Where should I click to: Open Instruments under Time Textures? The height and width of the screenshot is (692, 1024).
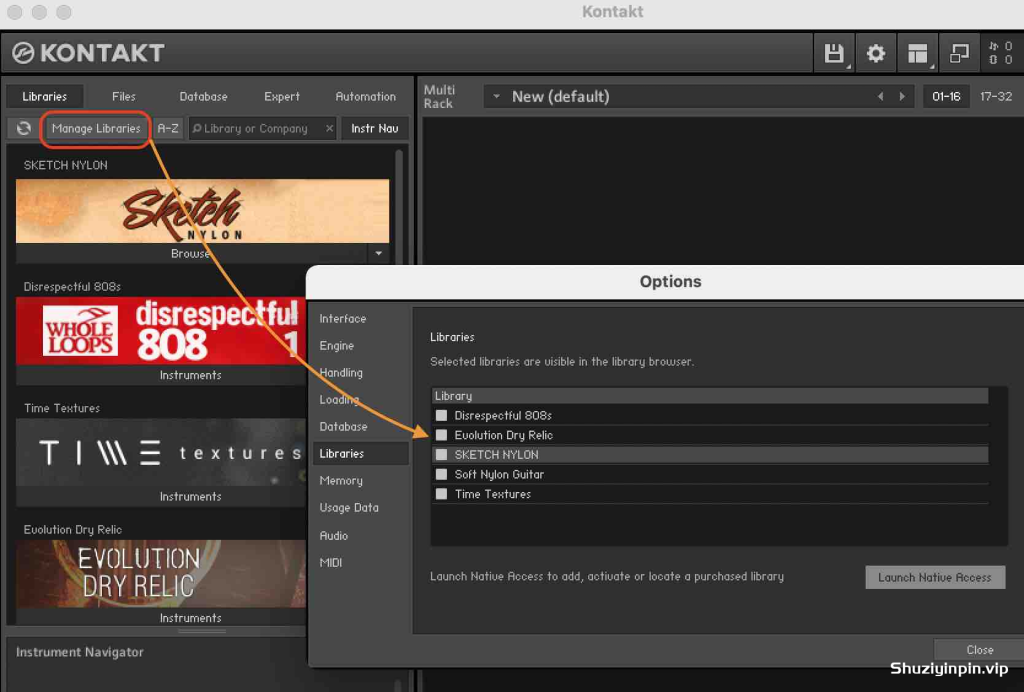(x=191, y=496)
